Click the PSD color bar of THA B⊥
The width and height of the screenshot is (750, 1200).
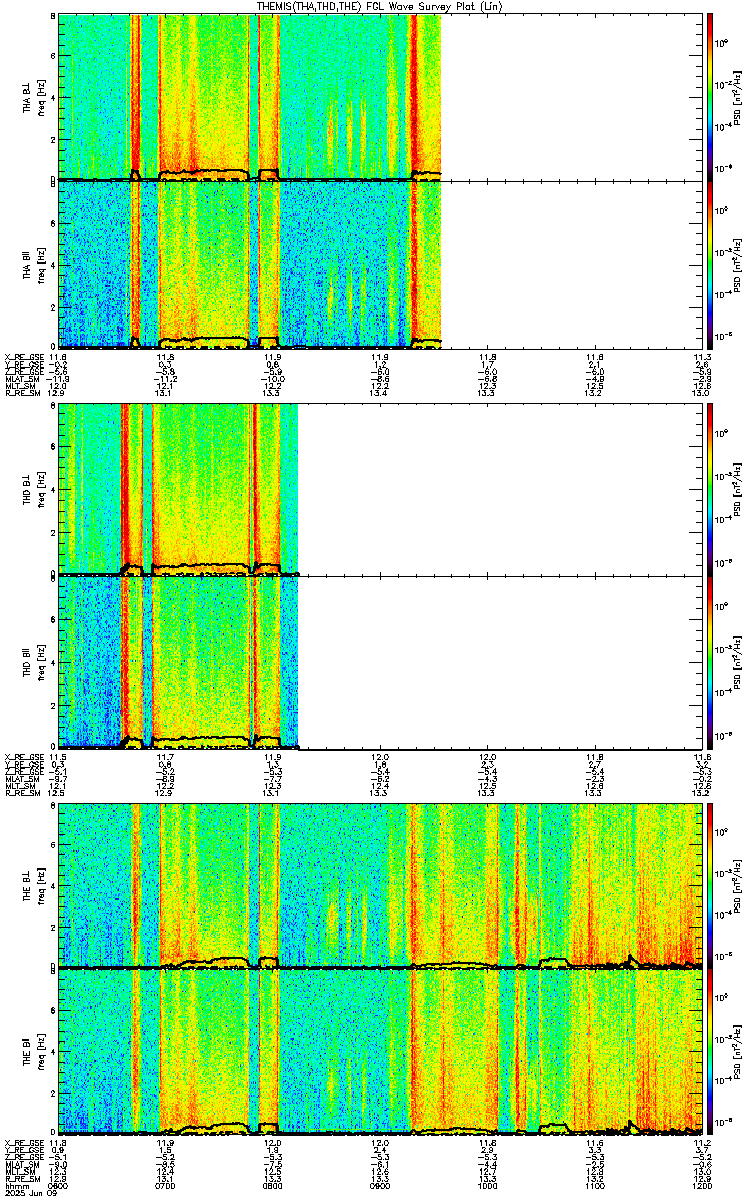(710, 97)
